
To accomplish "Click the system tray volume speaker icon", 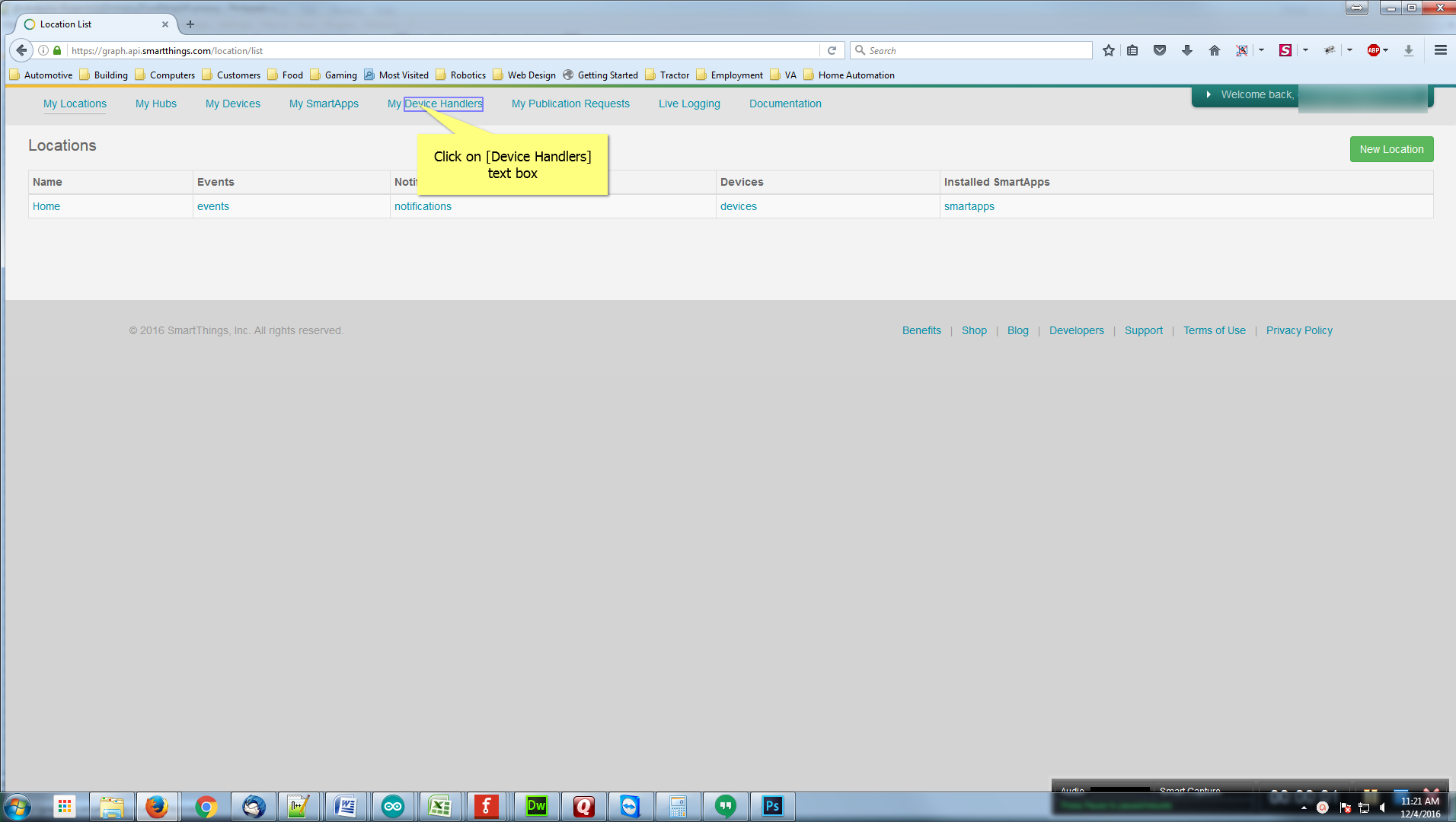I will coord(1382,808).
